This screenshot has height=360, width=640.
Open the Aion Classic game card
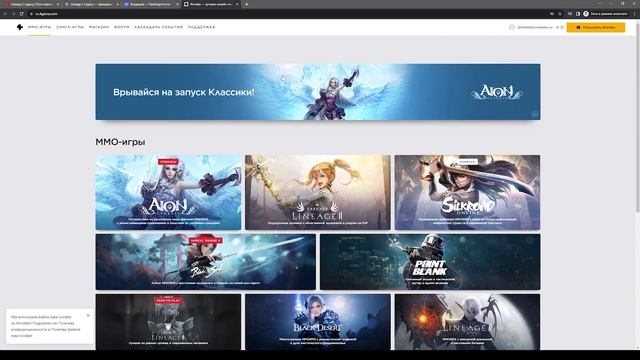pyautogui.click(x=168, y=192)
